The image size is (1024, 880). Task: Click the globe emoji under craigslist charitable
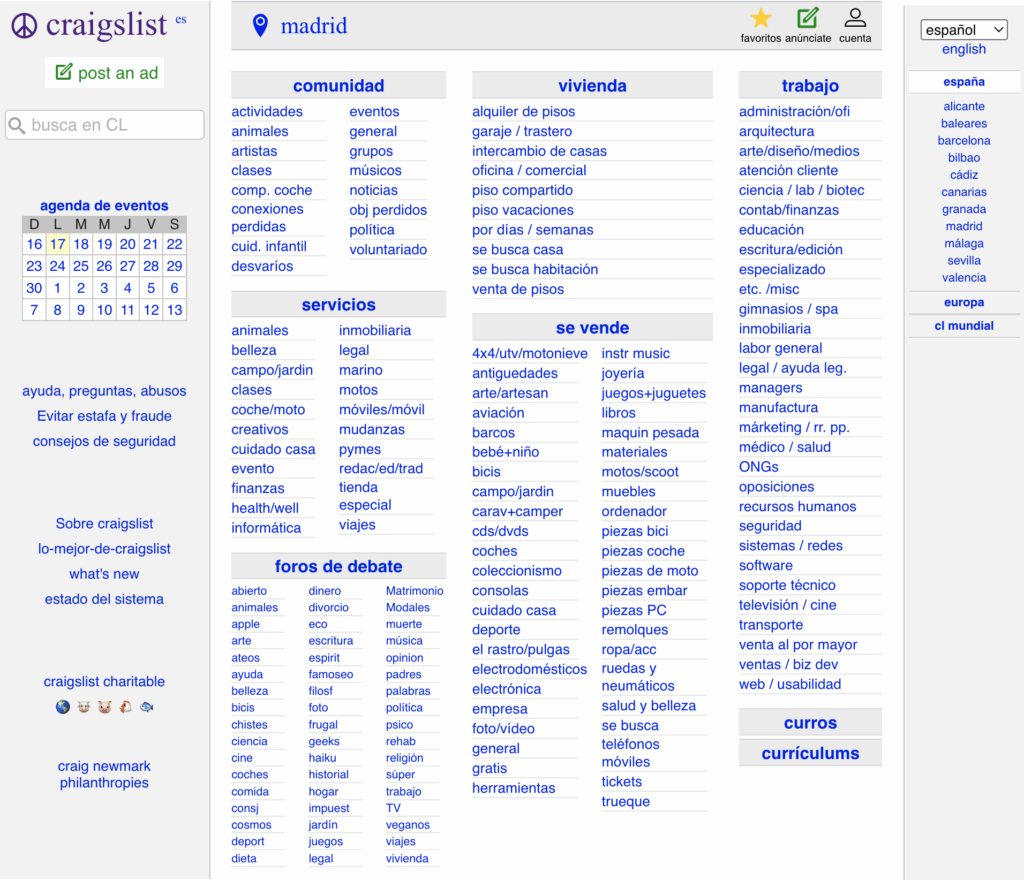[63, 707]
